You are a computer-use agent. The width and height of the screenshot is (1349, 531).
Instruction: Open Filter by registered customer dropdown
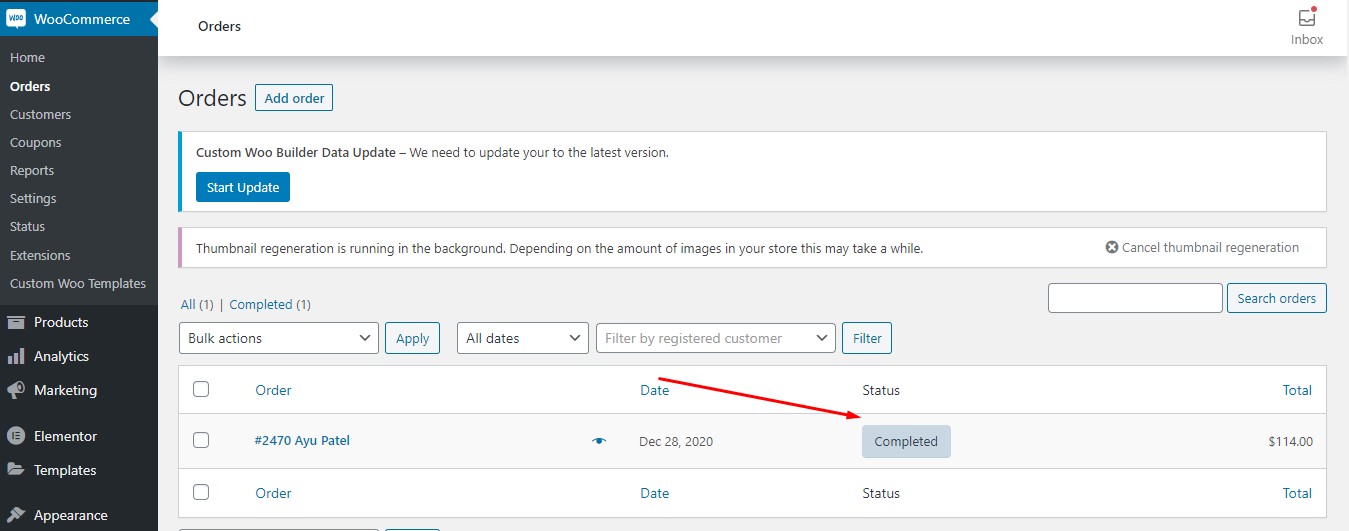tap(716, 338)
